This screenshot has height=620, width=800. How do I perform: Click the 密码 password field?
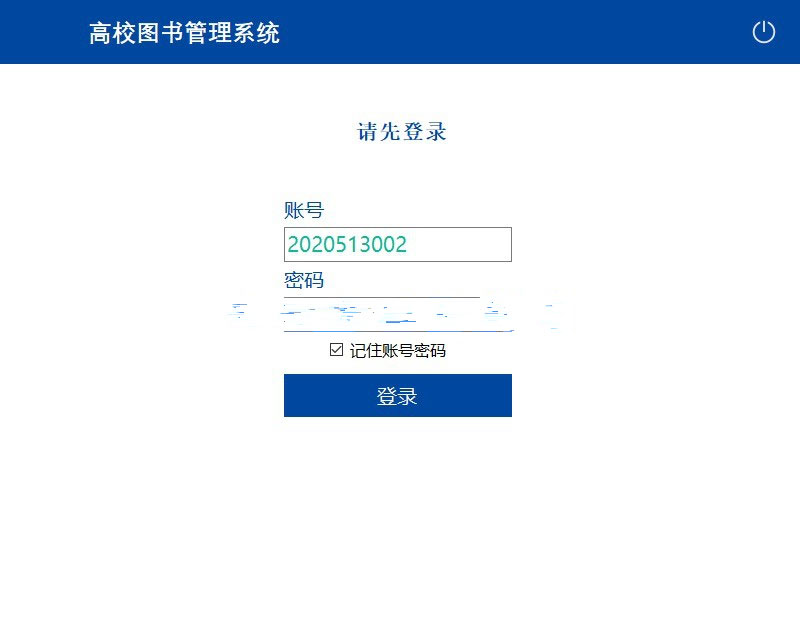coord(397,314)
